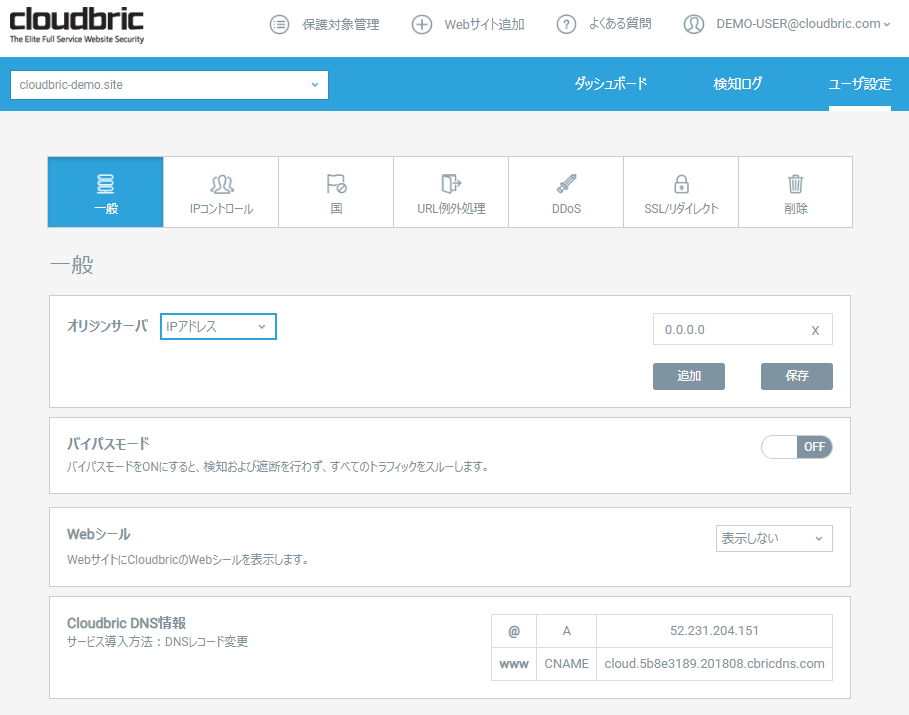This screenshot has width=909, height=715.
Task: Open the 検知ログ page
Action: [737, 84]
